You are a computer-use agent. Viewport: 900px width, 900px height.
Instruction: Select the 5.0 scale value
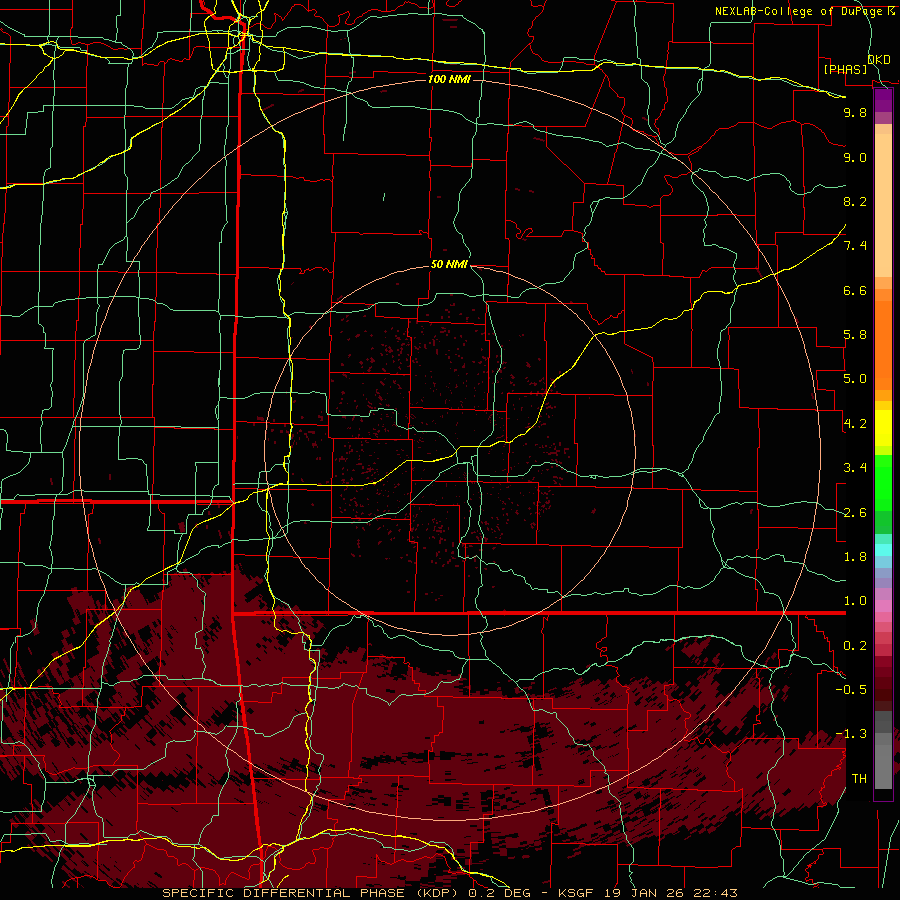pyautogui.click(x=855, y=379)
